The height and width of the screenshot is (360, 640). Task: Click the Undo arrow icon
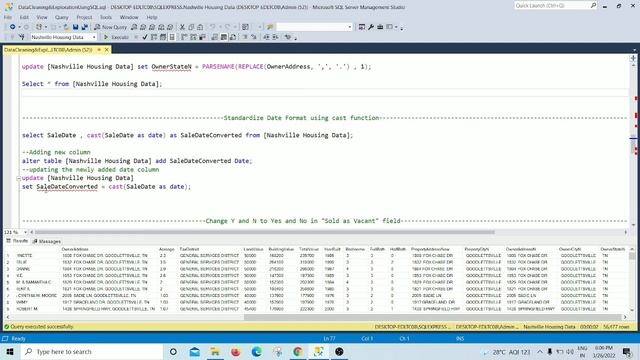click(x=213, y=27)
